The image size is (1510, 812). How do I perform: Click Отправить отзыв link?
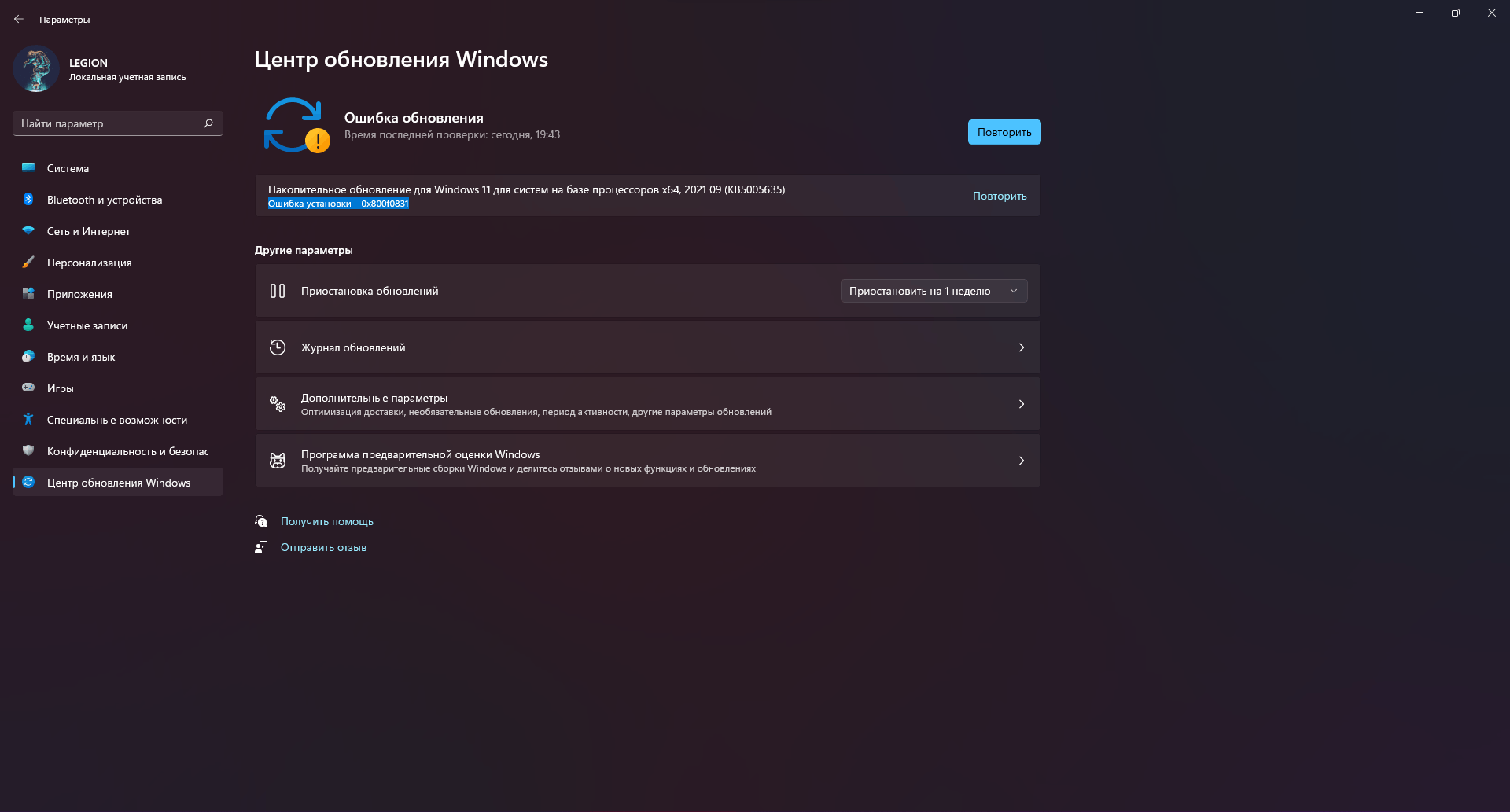[323, 547]
